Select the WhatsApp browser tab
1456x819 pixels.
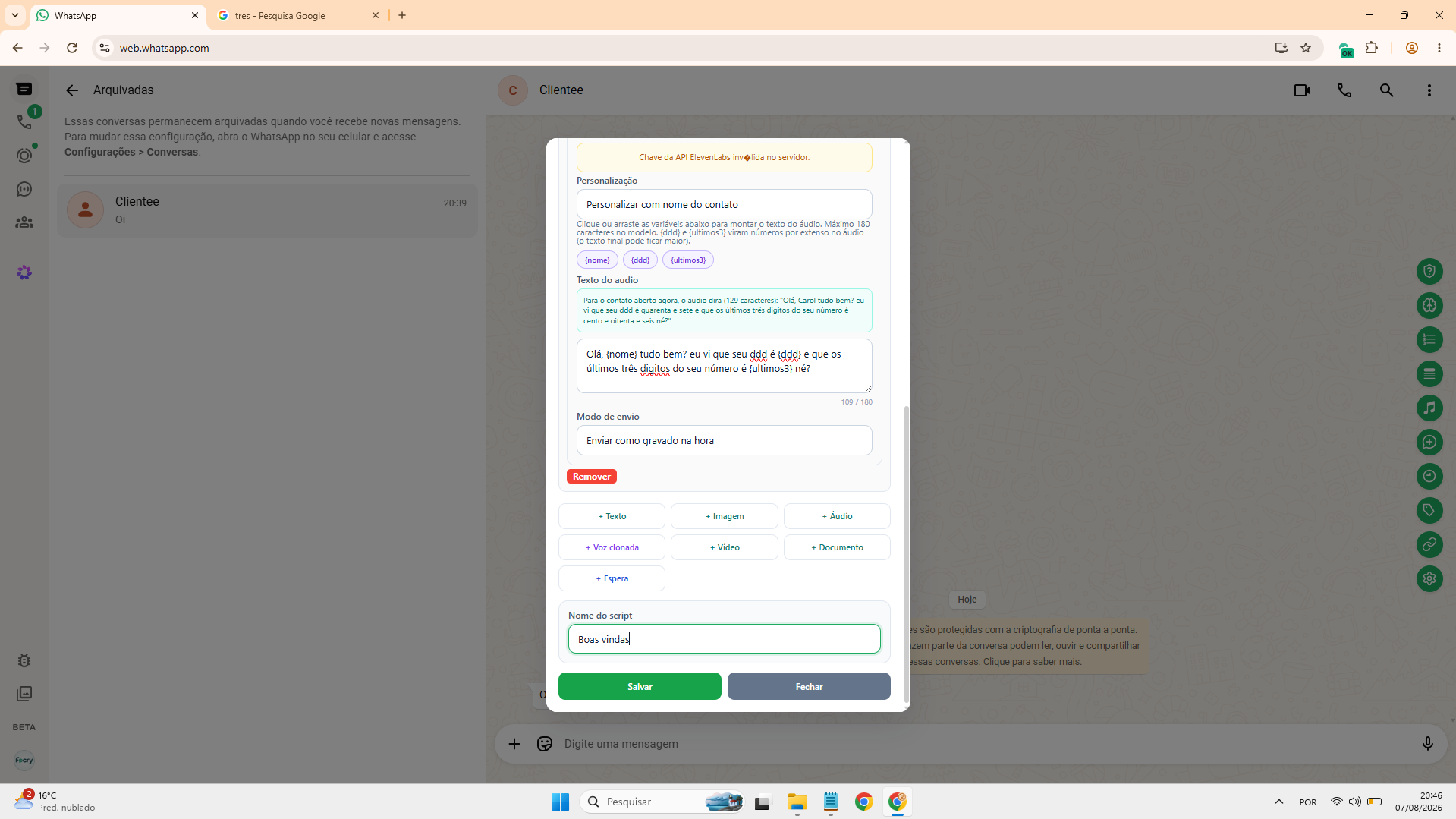click(x=118, y=15)
